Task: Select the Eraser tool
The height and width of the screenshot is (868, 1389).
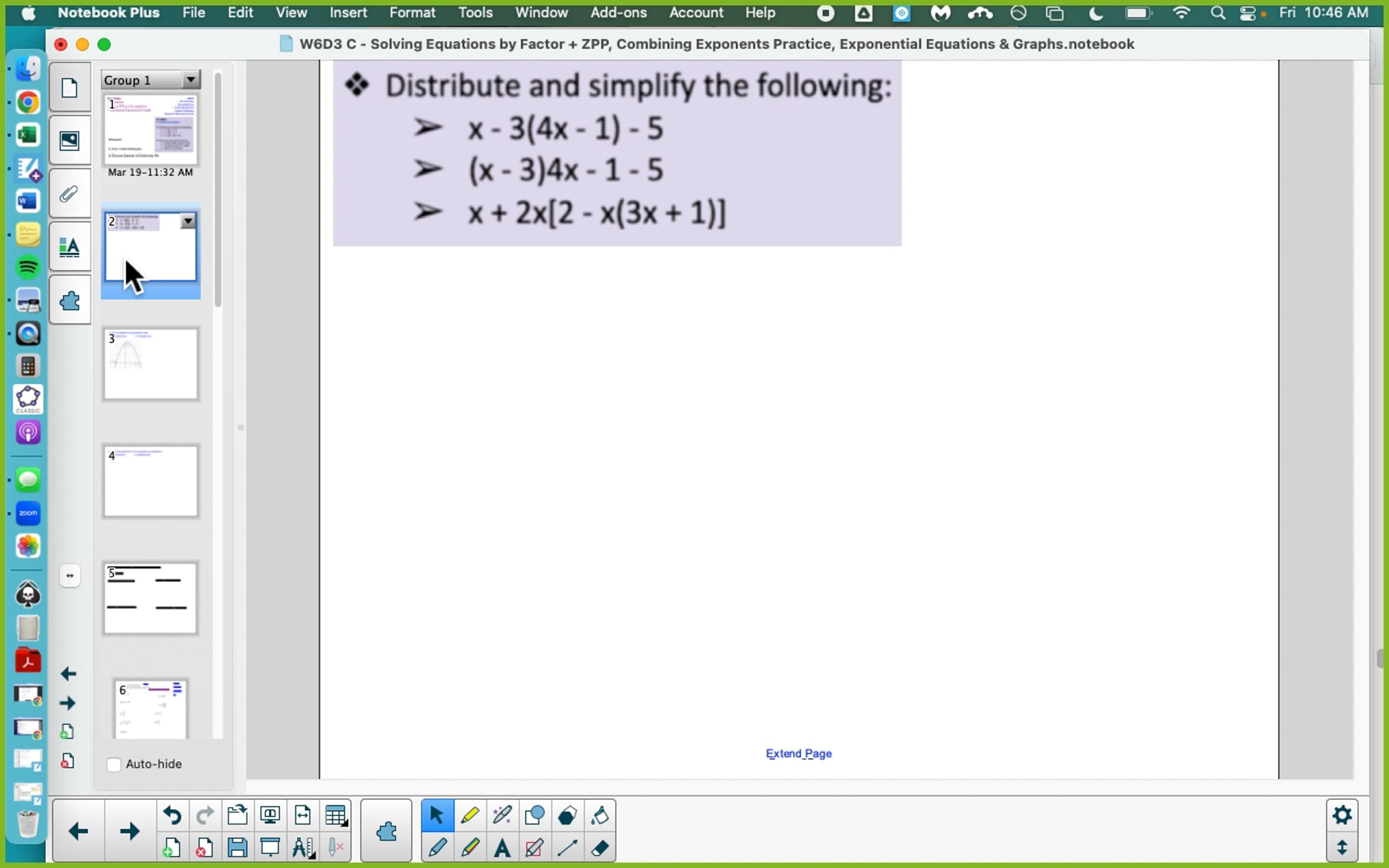Action: pos(600,848)
